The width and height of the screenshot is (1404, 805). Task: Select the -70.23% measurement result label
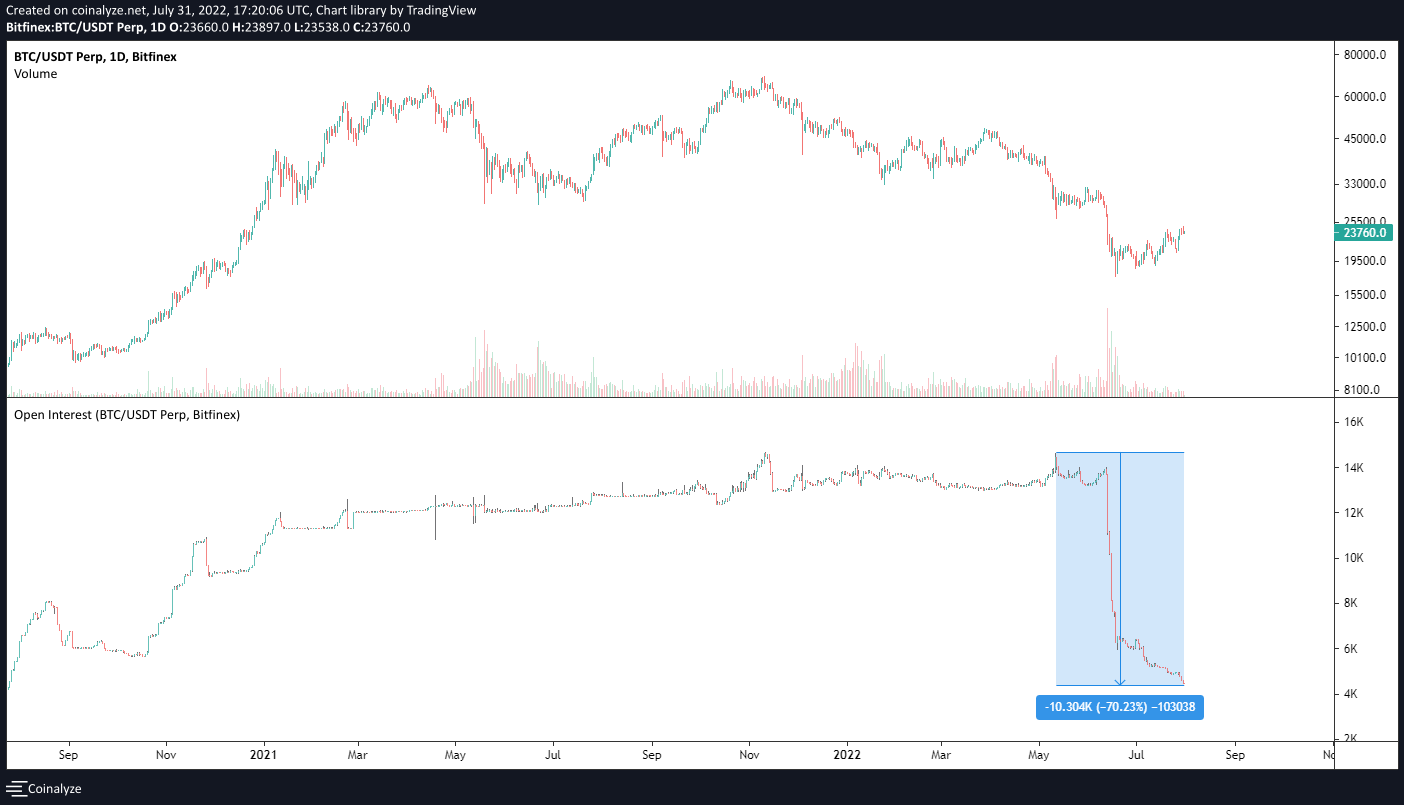(x=1119, y=708)
